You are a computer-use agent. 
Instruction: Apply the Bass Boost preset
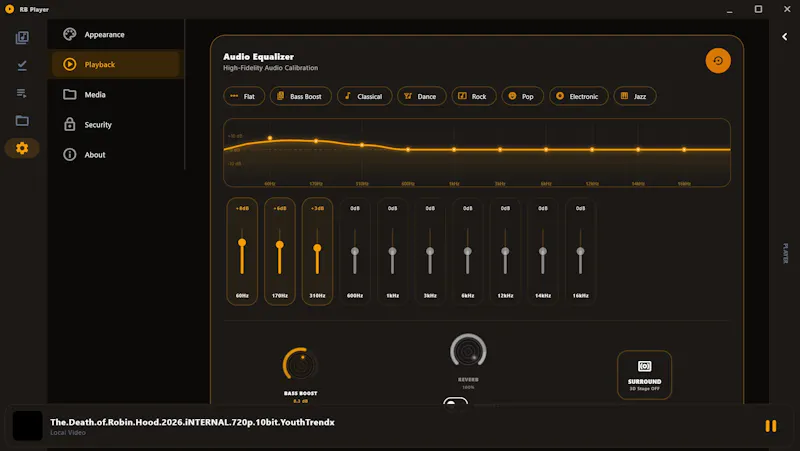[301, 96]
